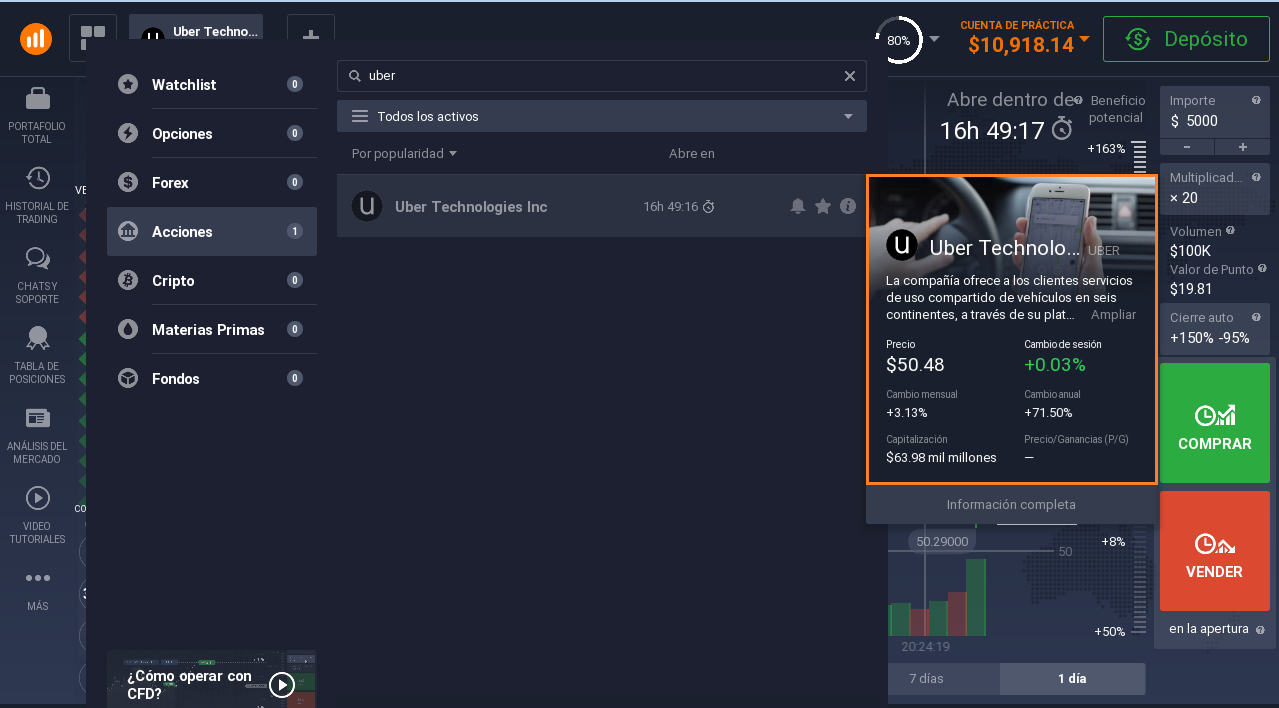Expand the dropdown arrow beside 80% circle
1279x708 pixels.
pyautogui.click(x=934, y=40)
